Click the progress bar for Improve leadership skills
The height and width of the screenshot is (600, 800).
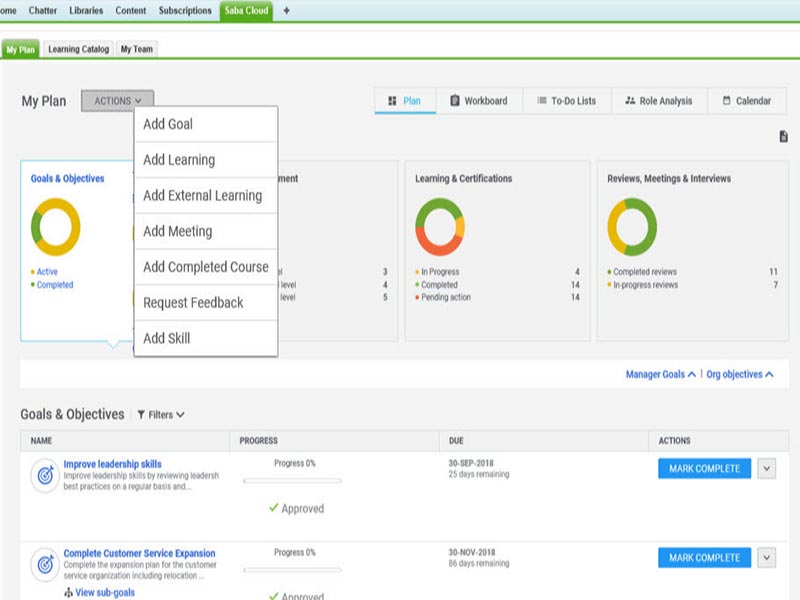pos(293,481)
